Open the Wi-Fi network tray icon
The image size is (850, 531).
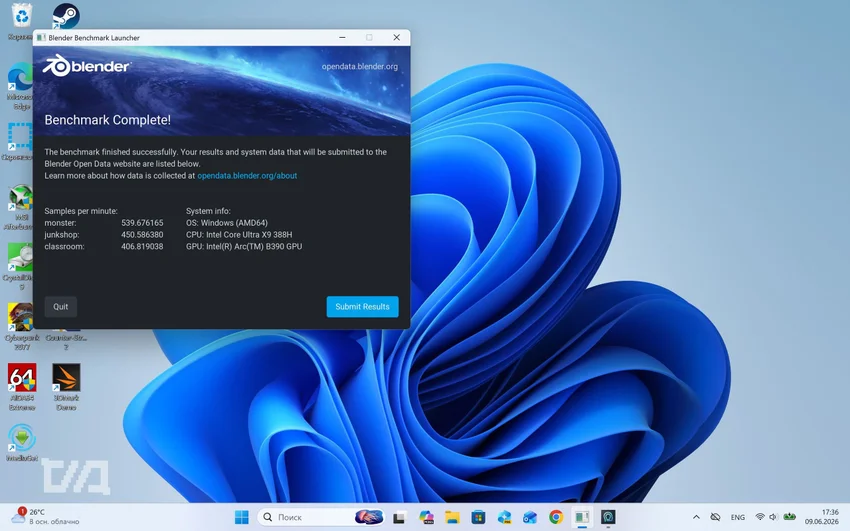[760, 517]
